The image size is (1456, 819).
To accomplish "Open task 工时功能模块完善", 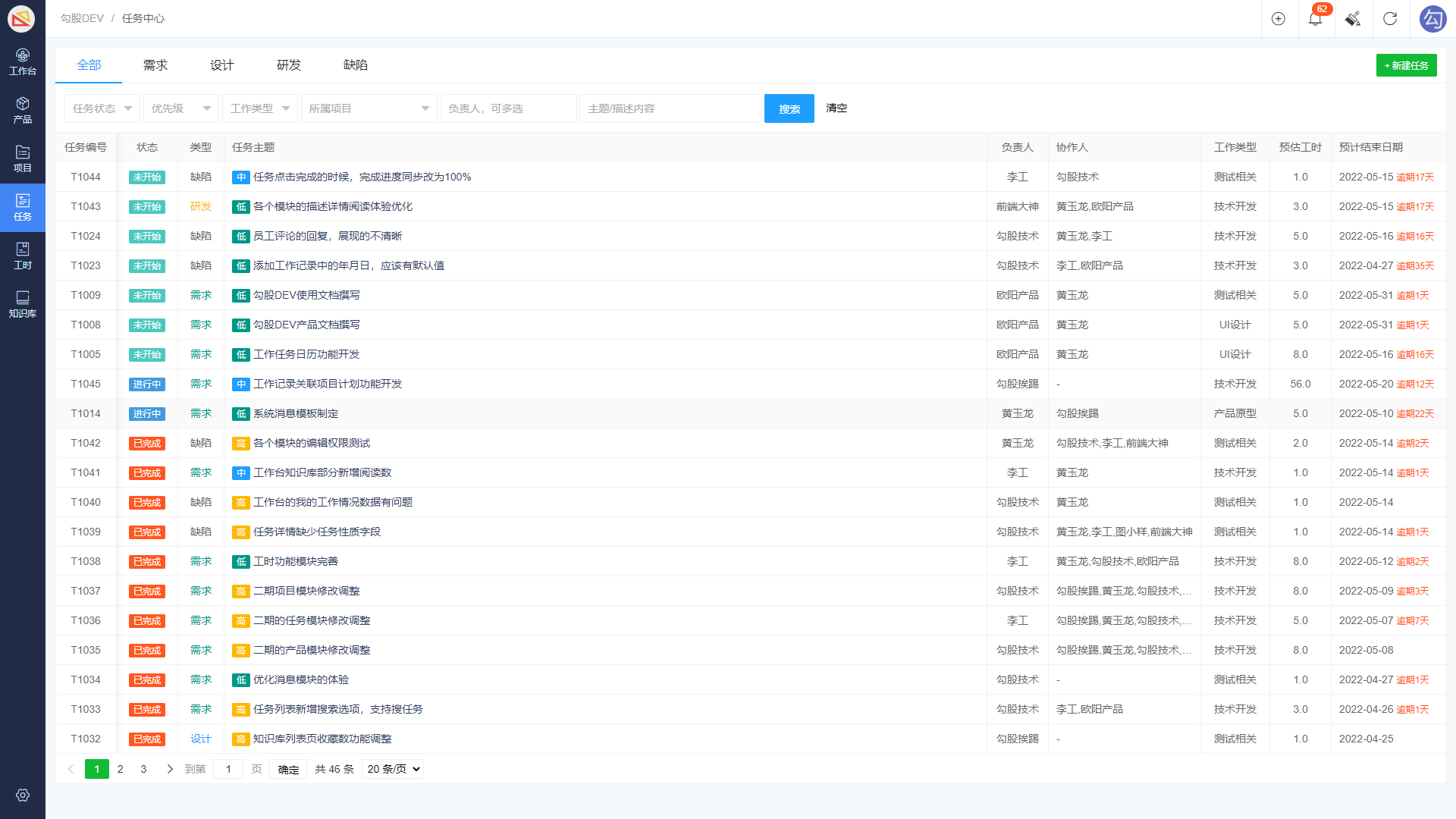I will [296, 562].
